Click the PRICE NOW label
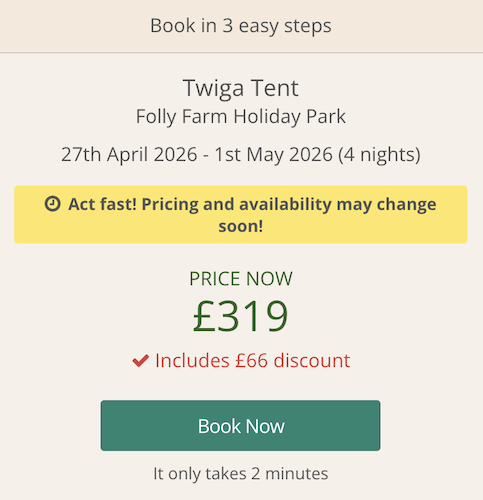 pos(241,278)
